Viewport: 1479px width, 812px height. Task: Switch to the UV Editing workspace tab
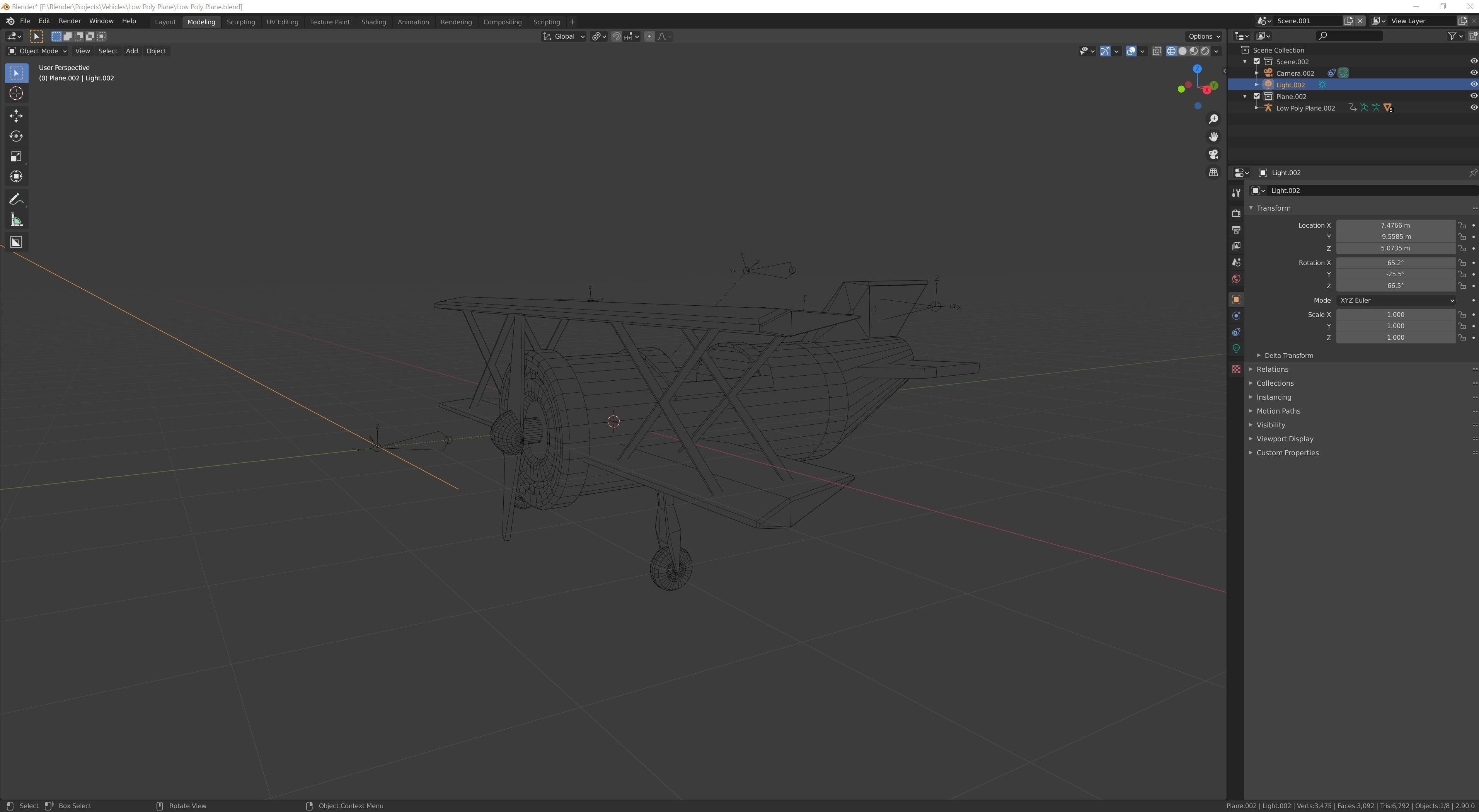282,22
